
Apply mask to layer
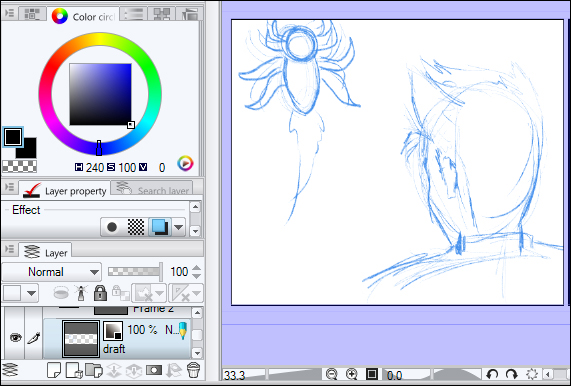click(174, 370)
